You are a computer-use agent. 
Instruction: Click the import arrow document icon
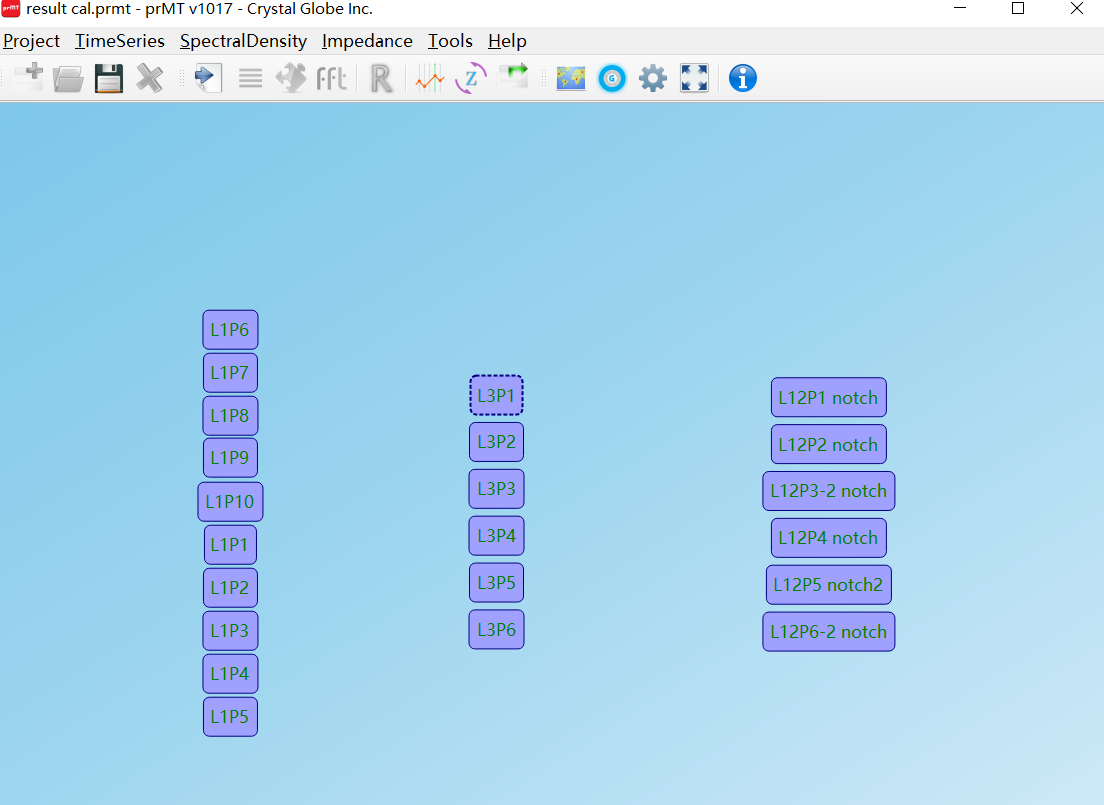pyautogui.click(x=208, y=78)
